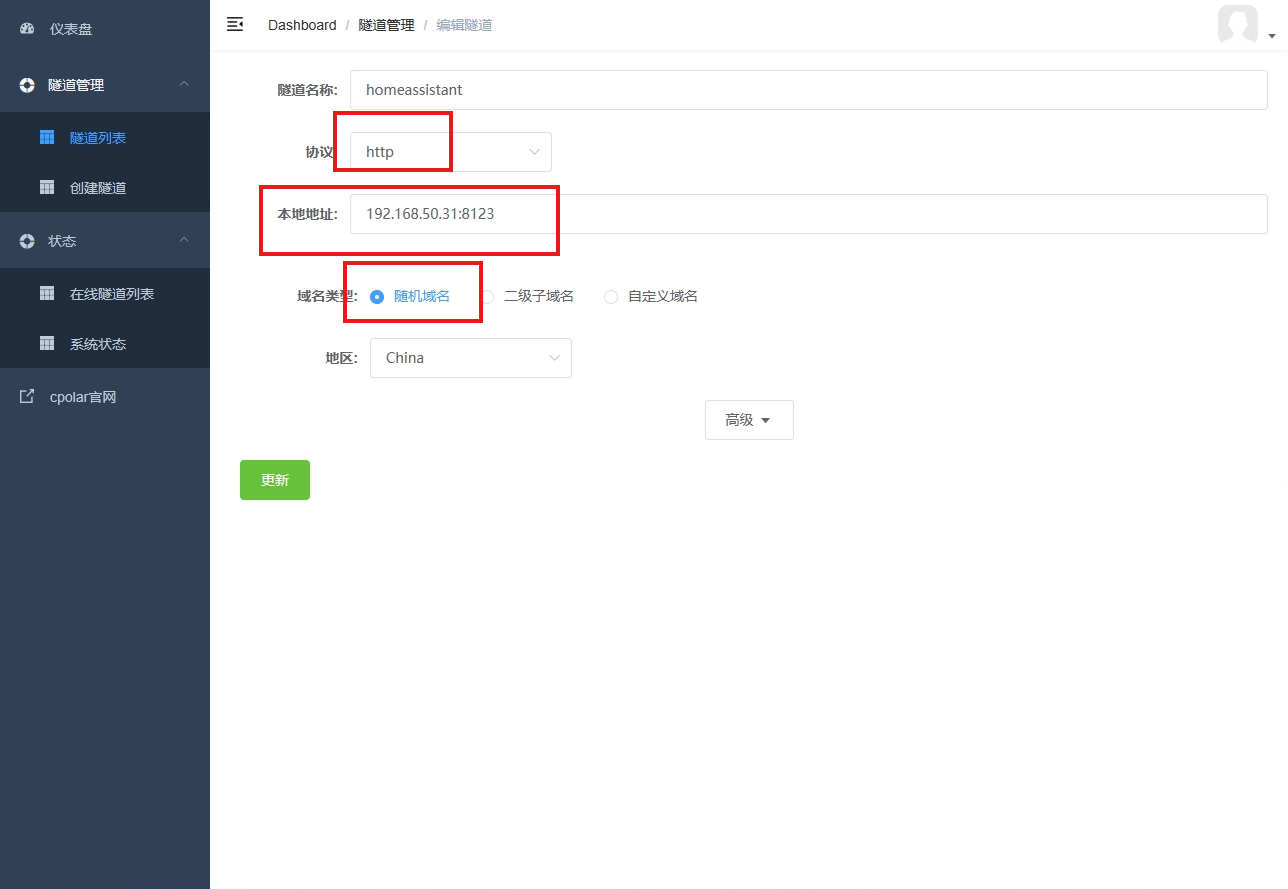Click the 编辑隧道 breadcrumb text
This screenshot has height=889, width=1288.
click(x=465, y=25)
